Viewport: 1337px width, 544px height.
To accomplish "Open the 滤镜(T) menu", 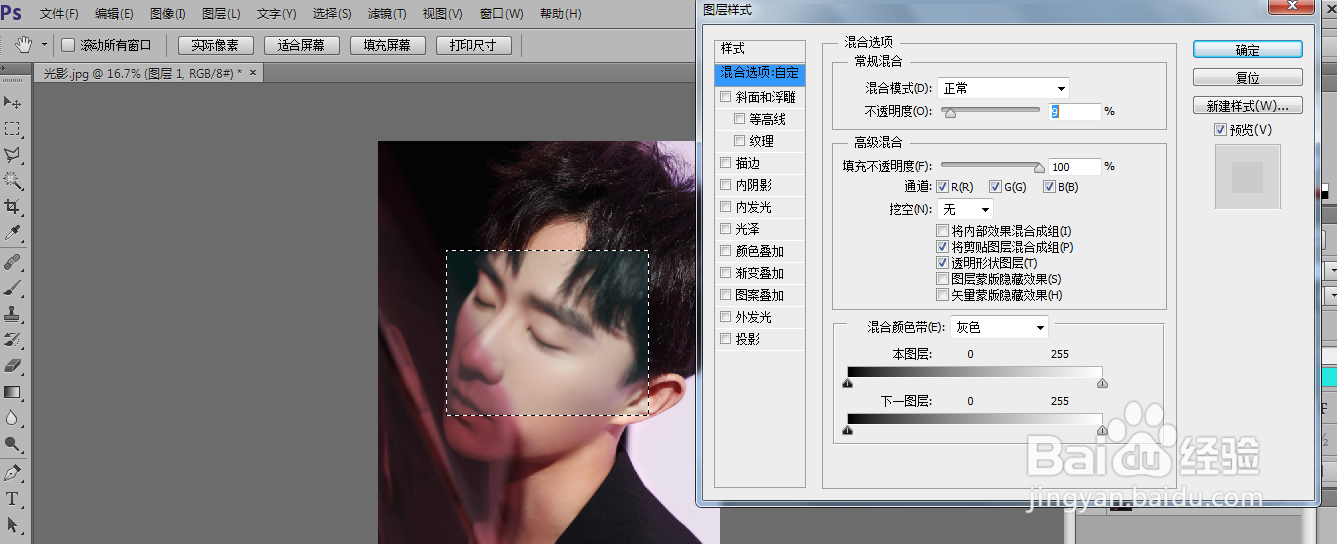I will (x=387, y=14).
